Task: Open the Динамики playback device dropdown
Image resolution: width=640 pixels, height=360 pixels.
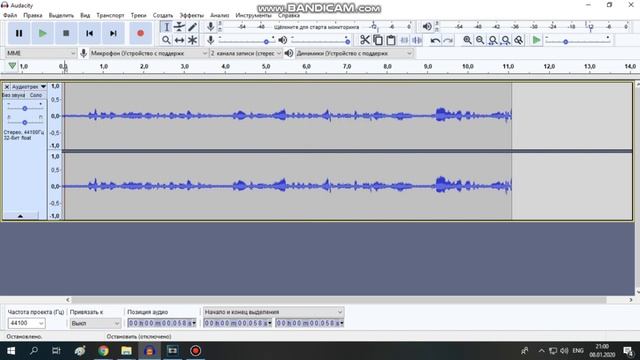Action: click(x=354, y=53)
